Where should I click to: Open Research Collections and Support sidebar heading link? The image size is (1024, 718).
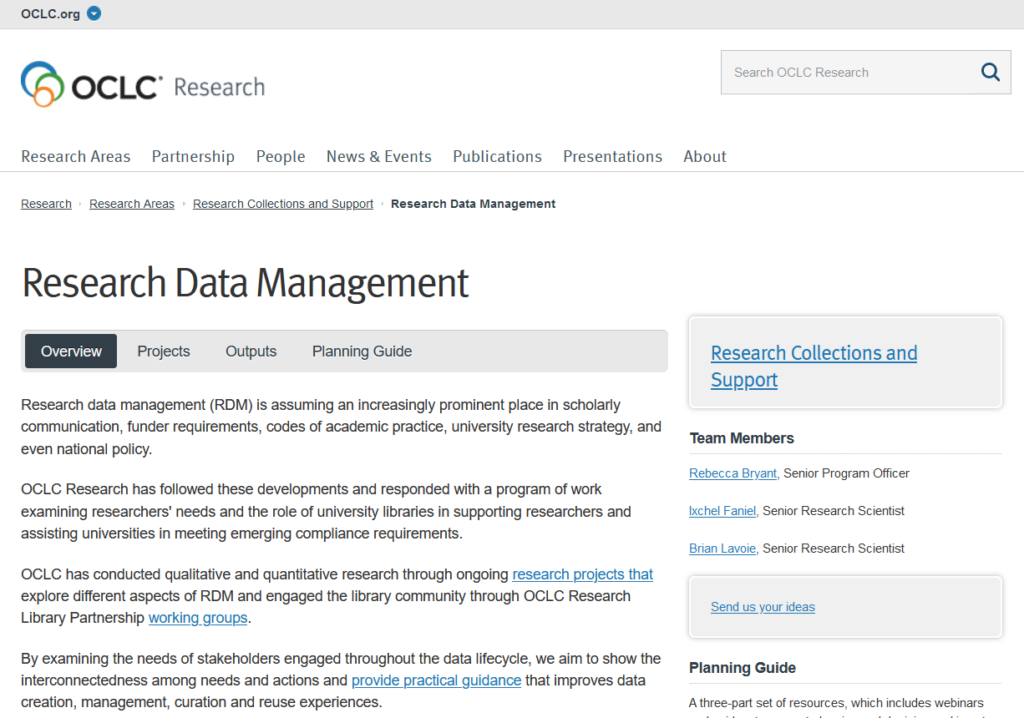(814, 367)
